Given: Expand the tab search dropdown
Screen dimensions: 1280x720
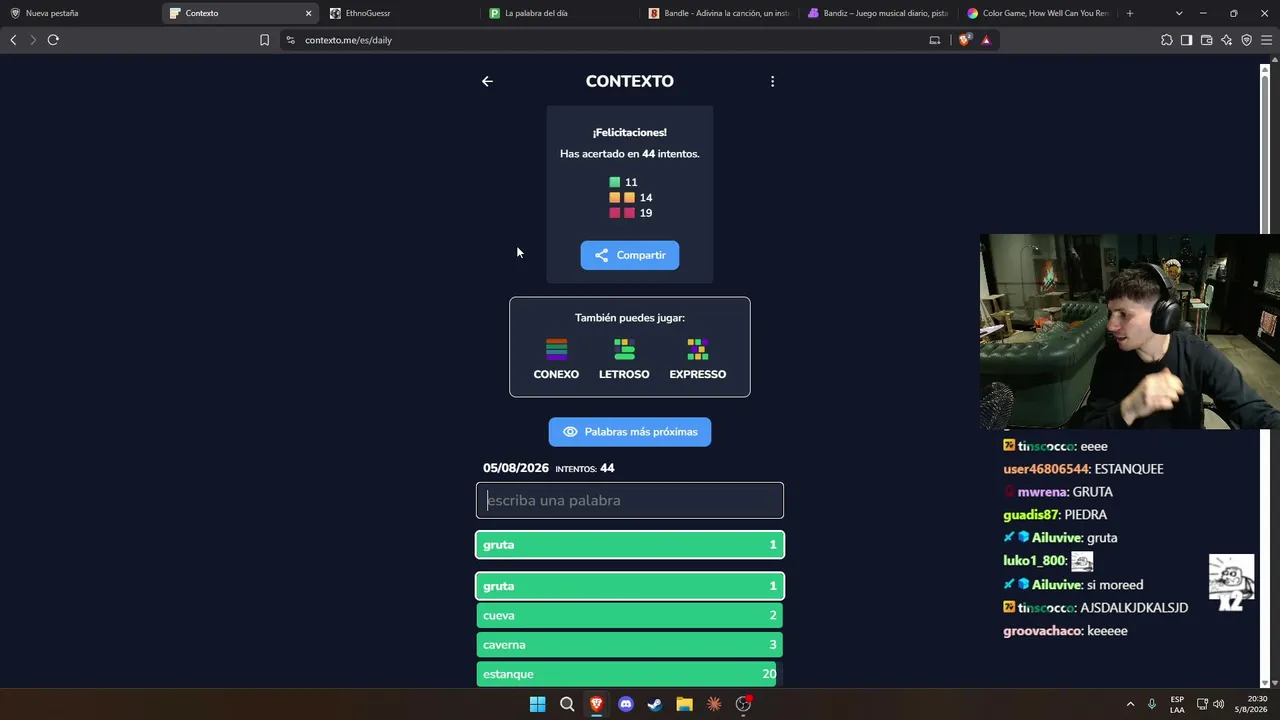Looking at the screenshot, I should tap(1179, 13).
